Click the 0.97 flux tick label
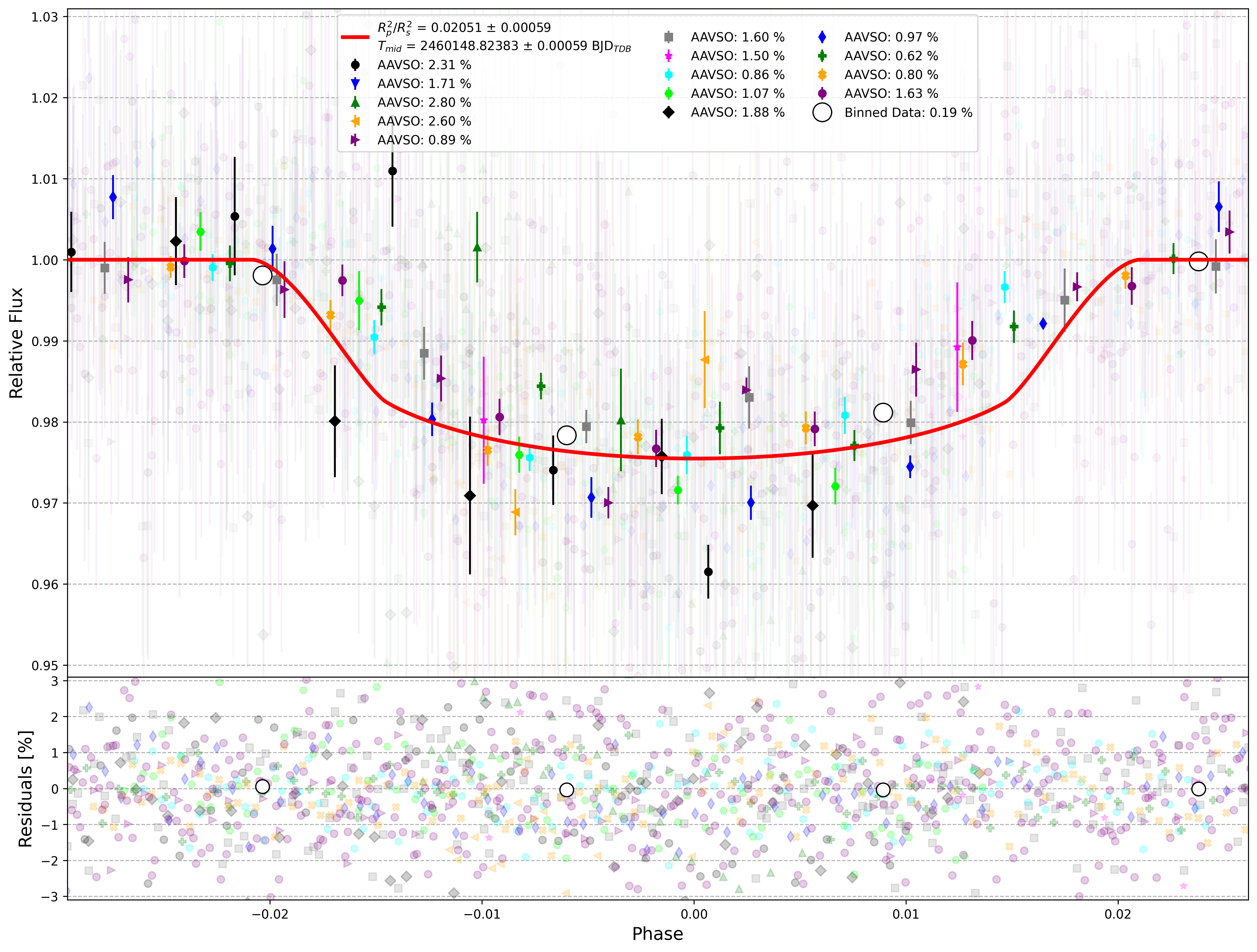This screenshot has width=1257, height=952. click(45, 503)
